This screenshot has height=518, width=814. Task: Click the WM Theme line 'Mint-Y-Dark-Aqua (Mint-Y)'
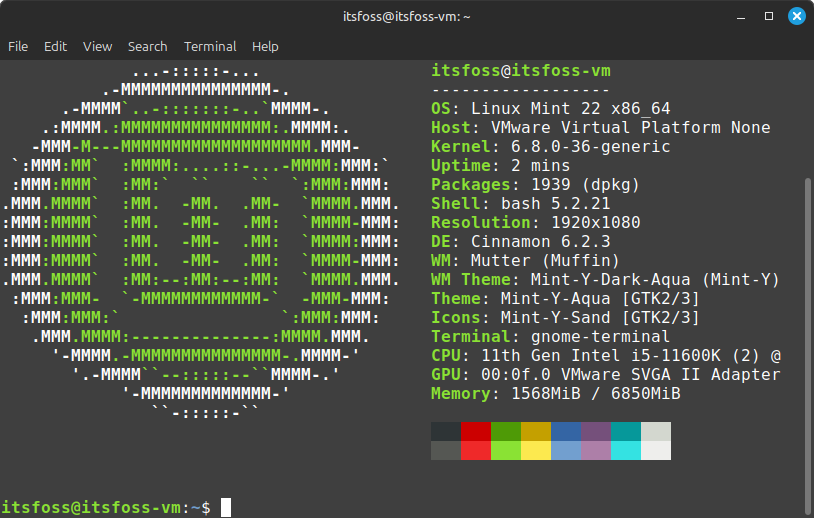605,280
